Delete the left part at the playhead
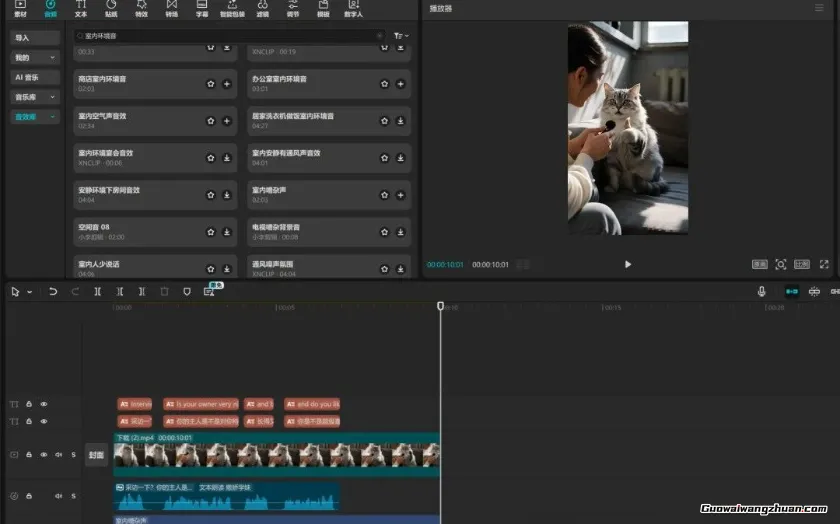 [x=120, y=291]
